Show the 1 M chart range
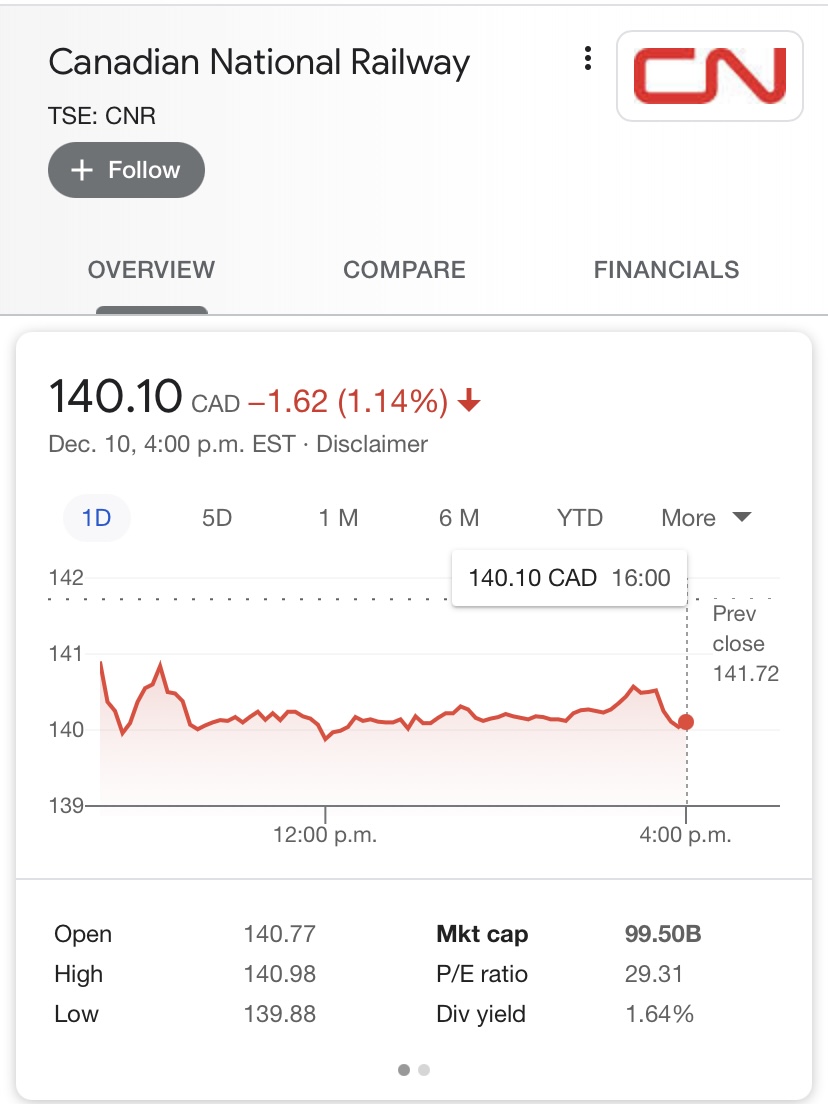 339,518
